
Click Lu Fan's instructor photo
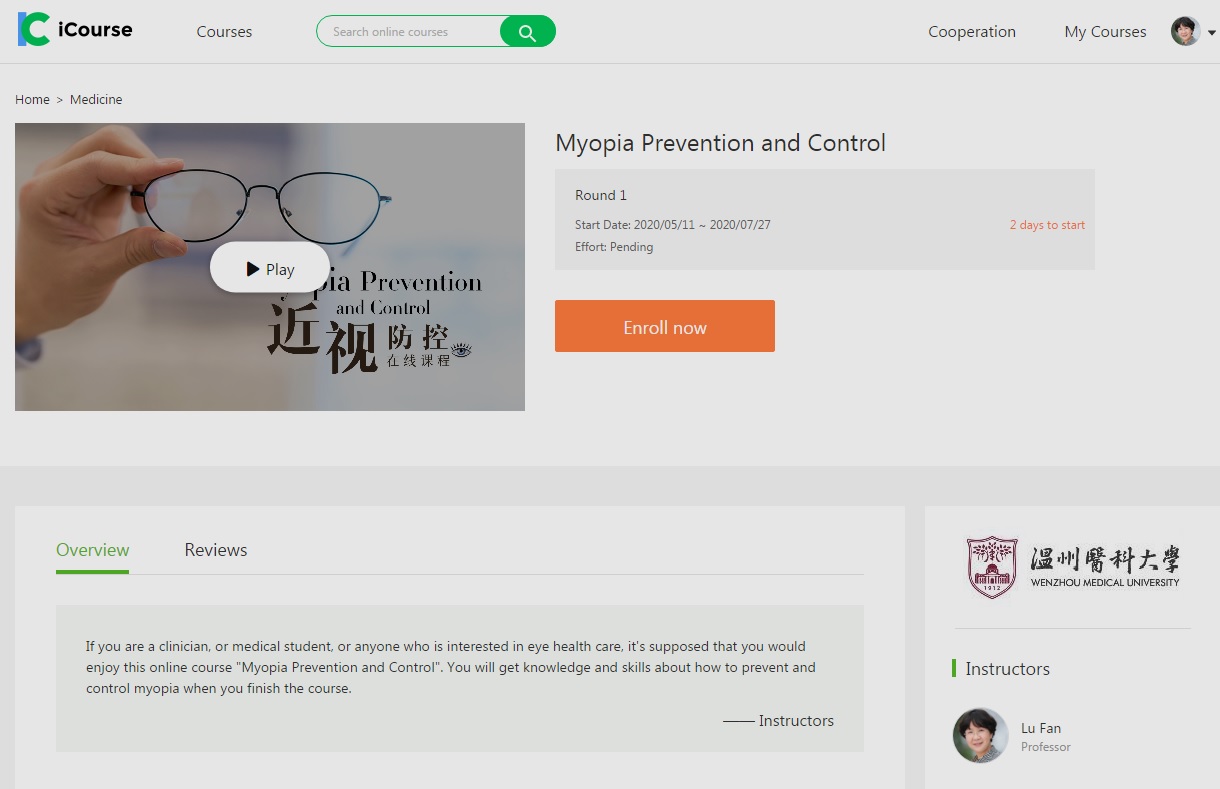(980, 736)
